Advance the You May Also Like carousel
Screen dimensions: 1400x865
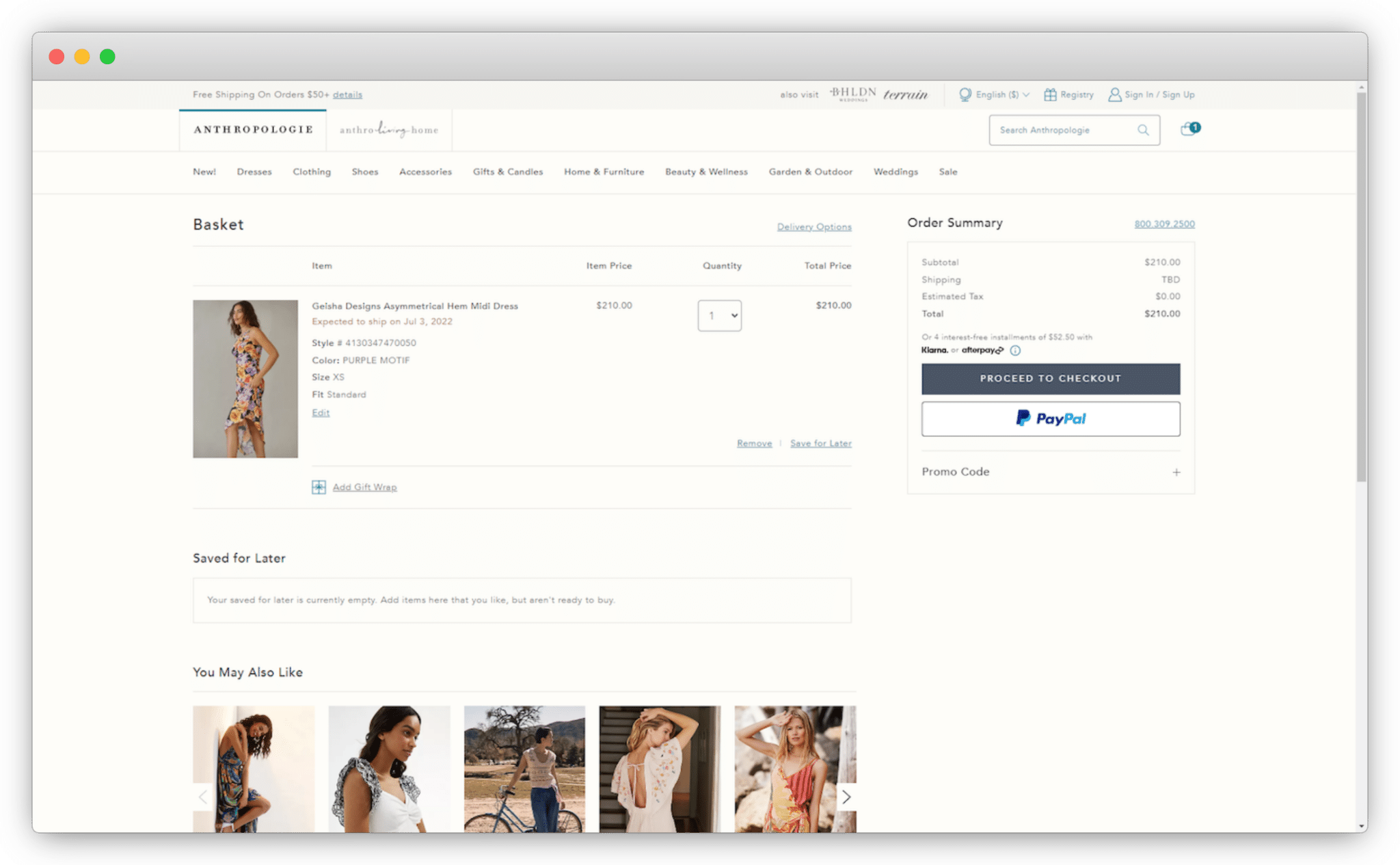pos(846,797)
